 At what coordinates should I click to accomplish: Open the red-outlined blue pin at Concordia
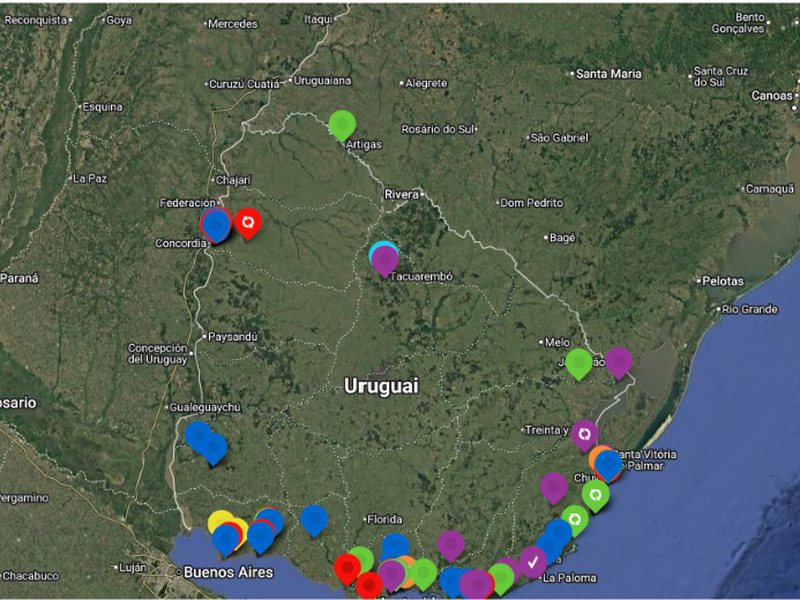tap(216, 225)
